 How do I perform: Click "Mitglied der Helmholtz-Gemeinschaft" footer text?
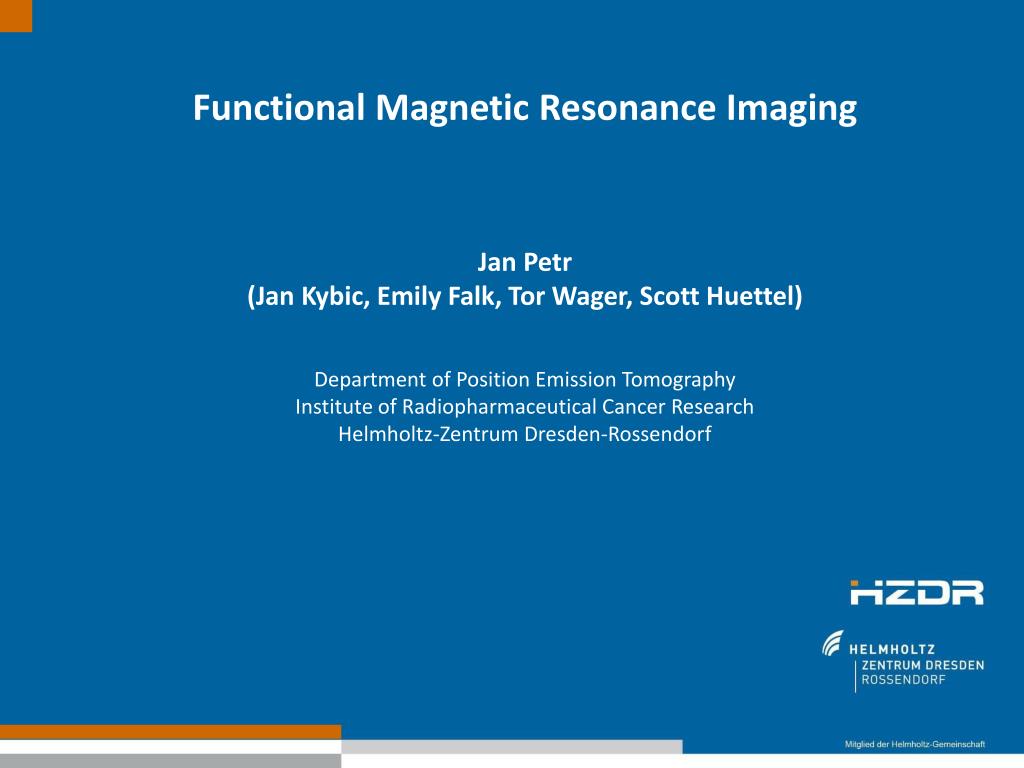tap(915, 744)
